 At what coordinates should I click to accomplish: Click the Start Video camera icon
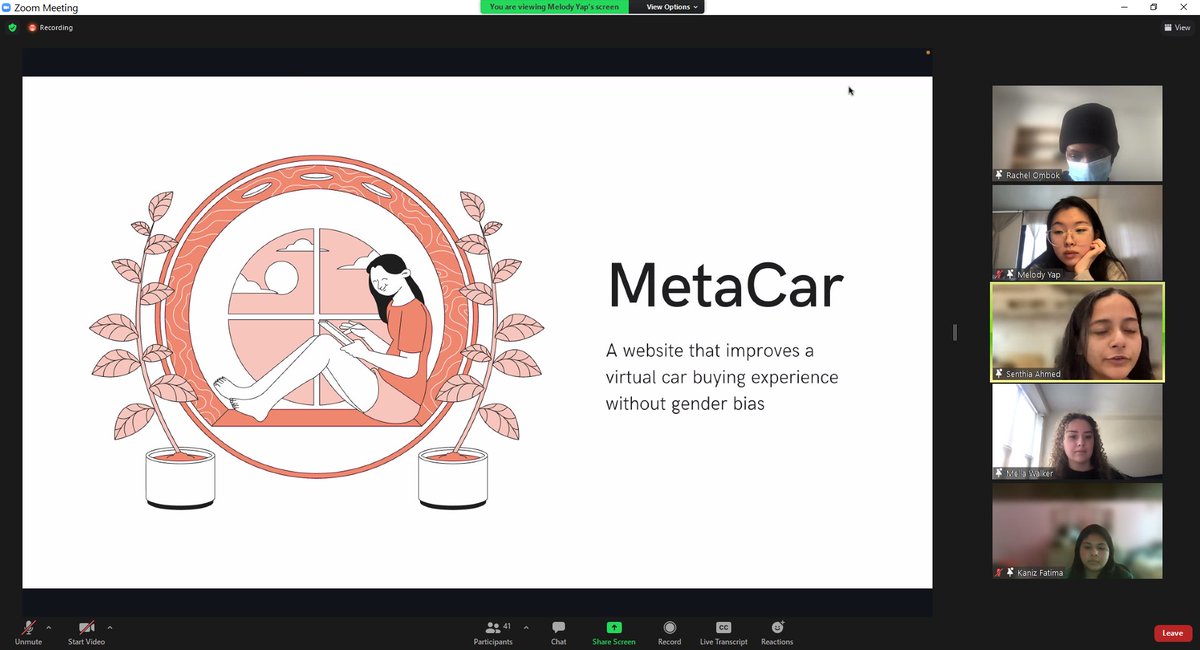pyautogui.click(x=86, y=627)
